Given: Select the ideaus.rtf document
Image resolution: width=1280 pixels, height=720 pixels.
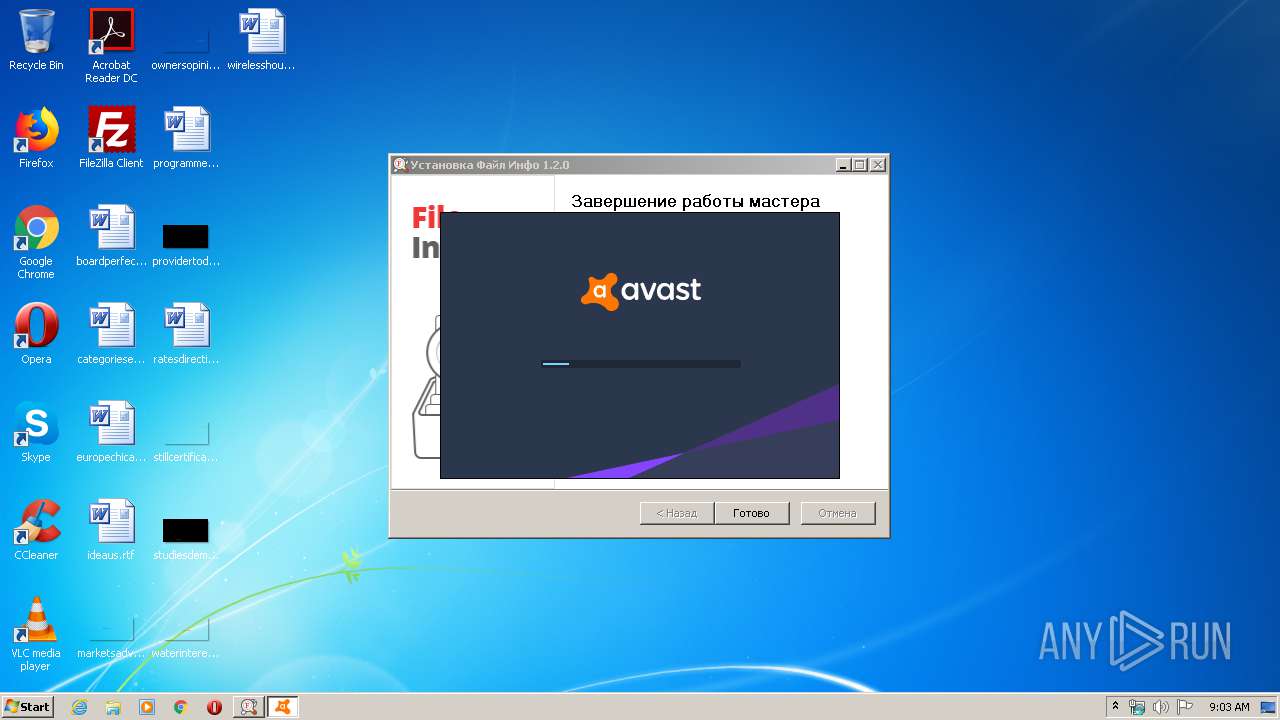Looking at the screenshot, I should point(111,530).
